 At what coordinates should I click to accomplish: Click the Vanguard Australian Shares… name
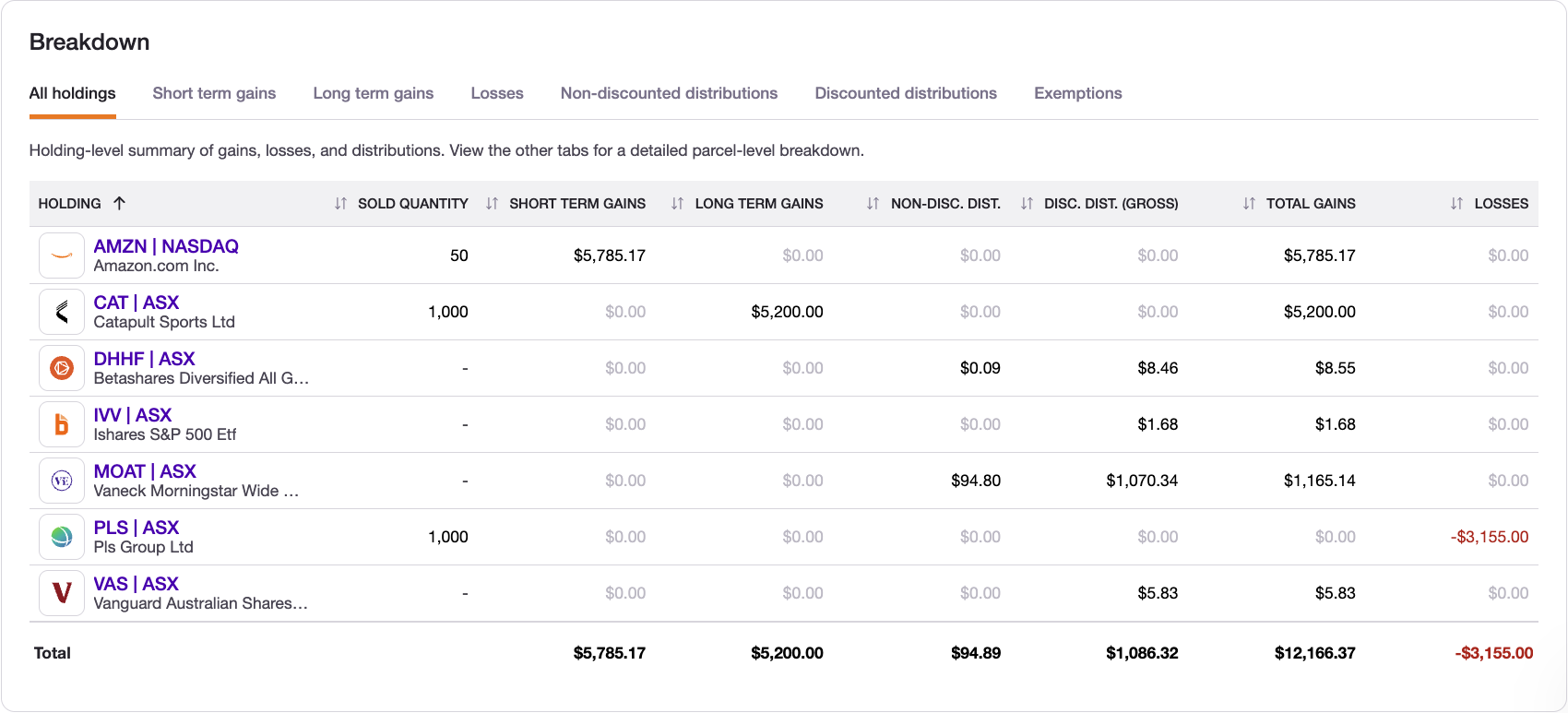click(201, 603)
